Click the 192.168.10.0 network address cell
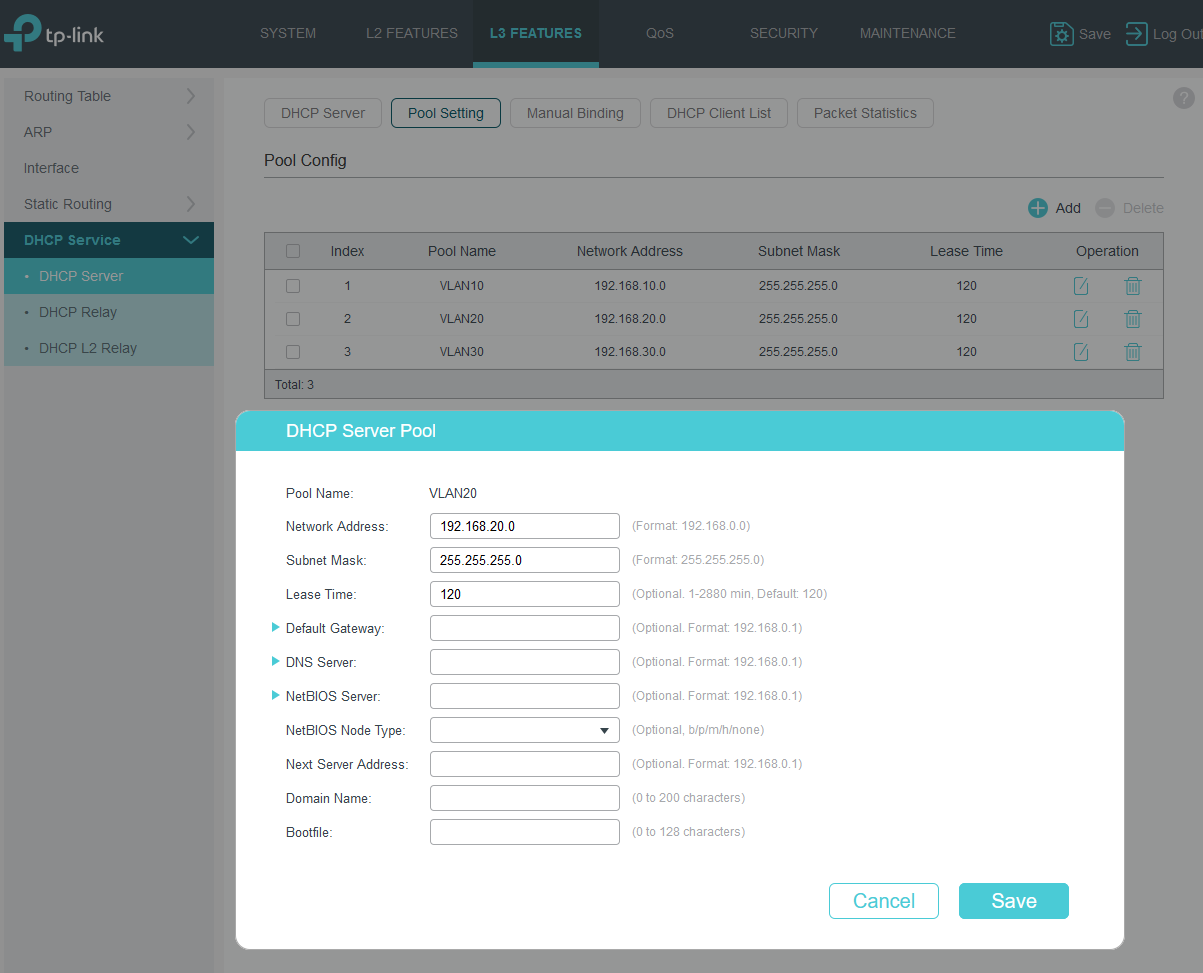Viewport: 1203px width, 973px height. click(x=630, y=286)
